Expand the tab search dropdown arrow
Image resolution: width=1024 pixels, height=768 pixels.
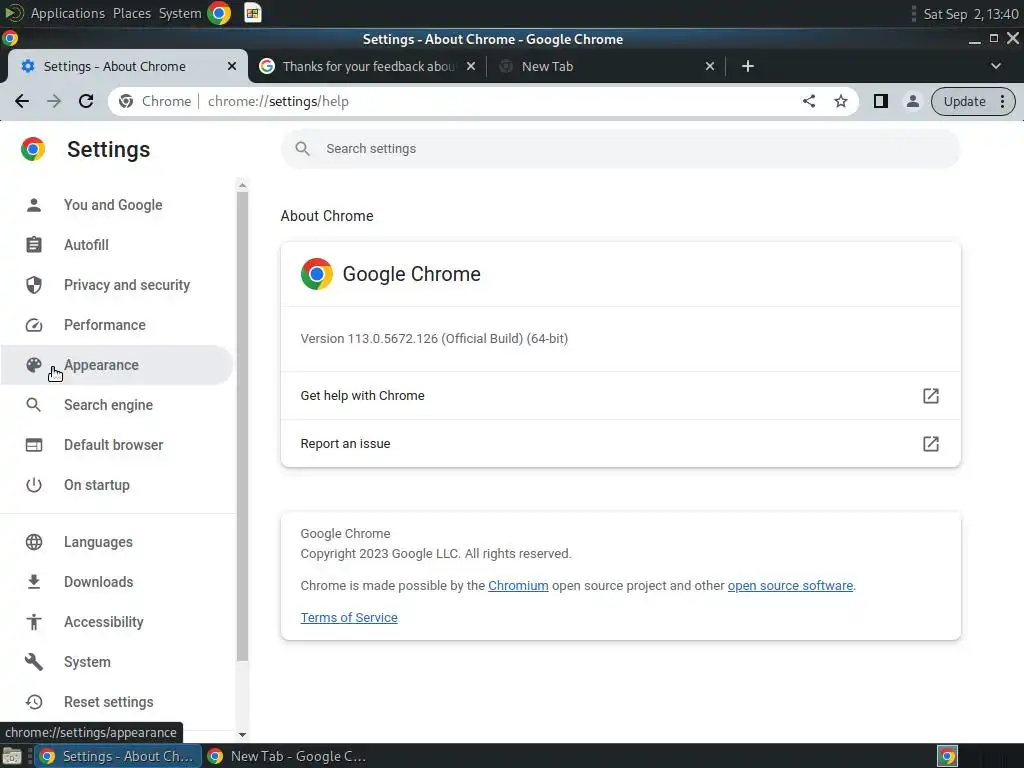click(x=995, y=66)
